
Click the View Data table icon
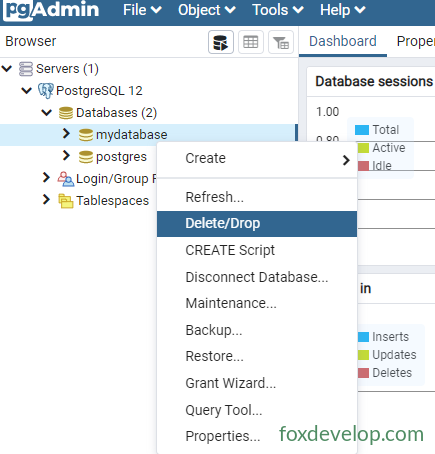(251, 42)
